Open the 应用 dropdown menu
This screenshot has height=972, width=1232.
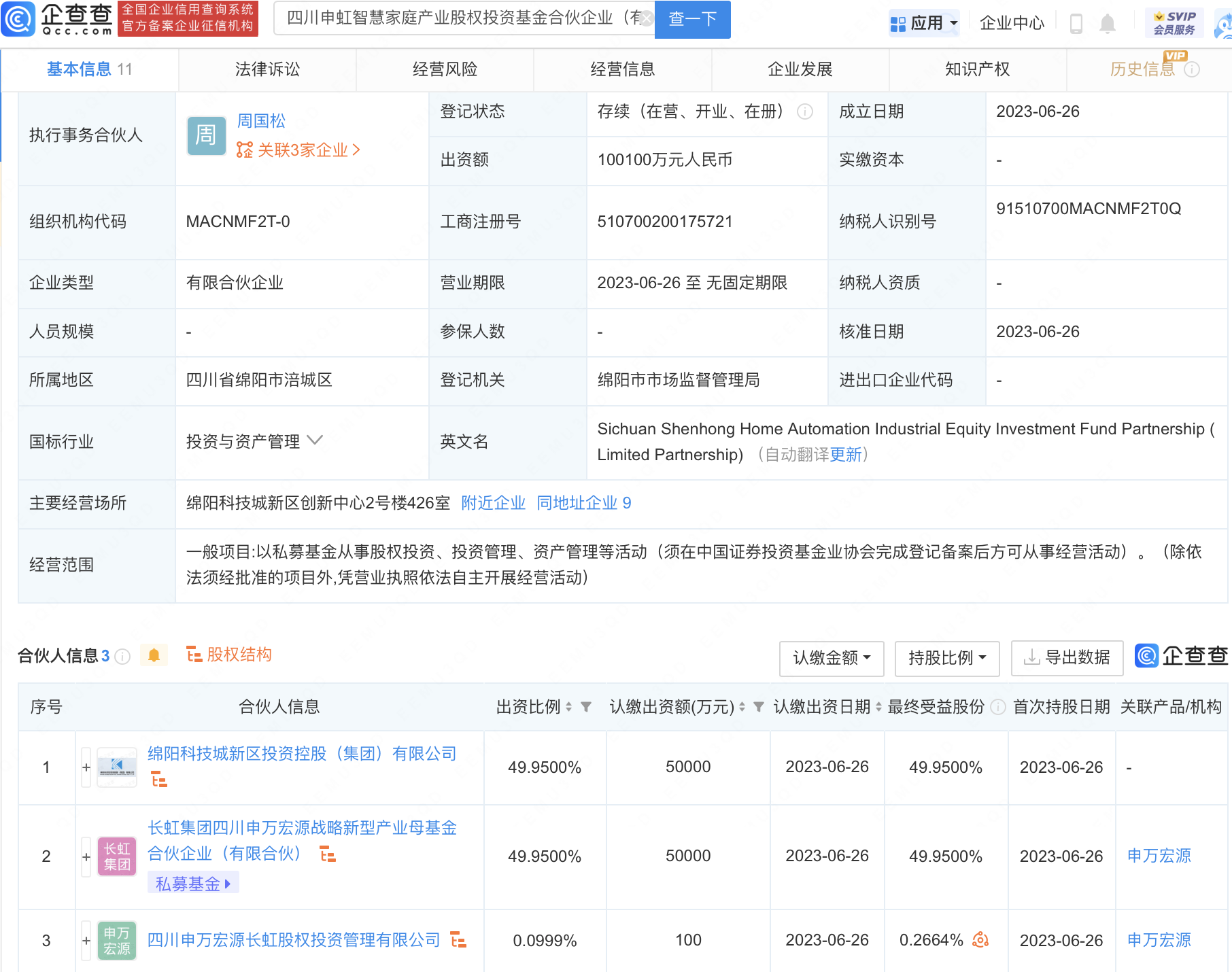(x=924, y=24)
